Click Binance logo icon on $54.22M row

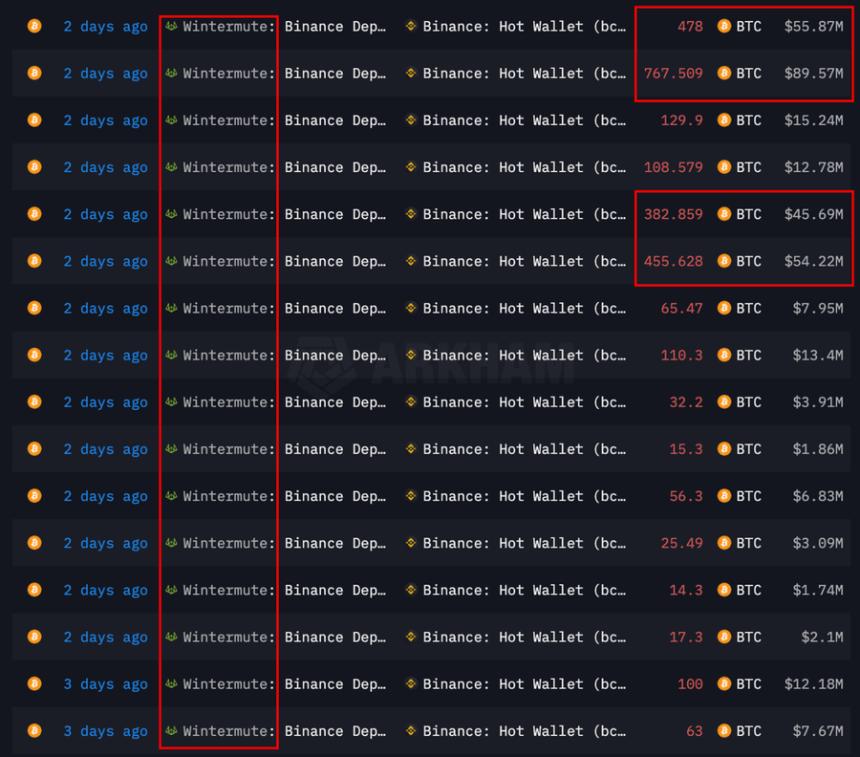(x=410, y=261)
